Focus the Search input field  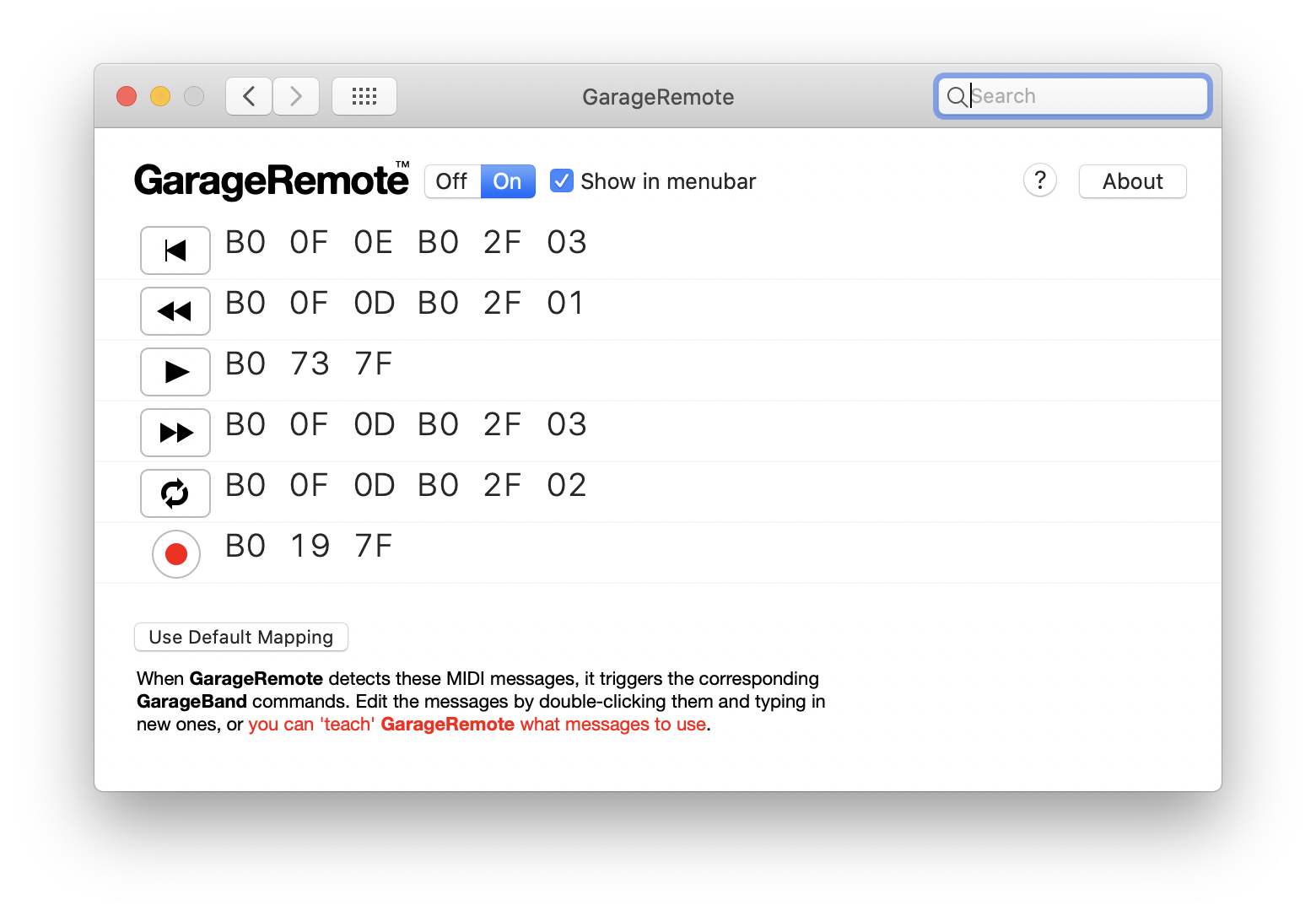point(1073,96)
